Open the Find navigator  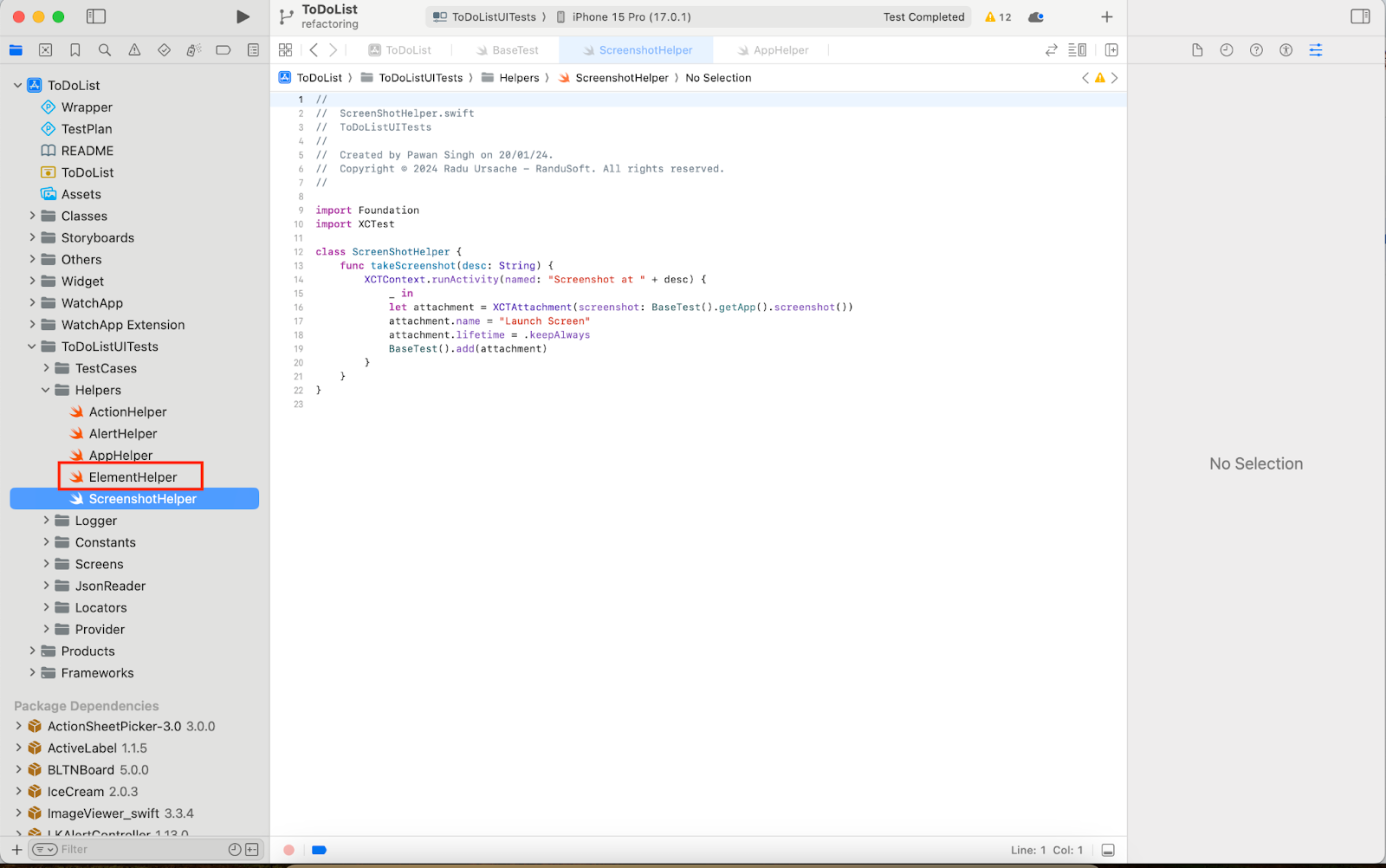point(105,50)
